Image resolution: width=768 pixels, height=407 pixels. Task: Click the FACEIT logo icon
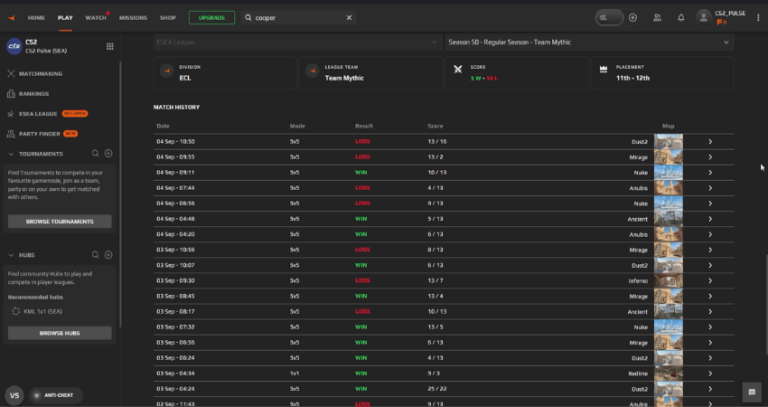(12, 18)
